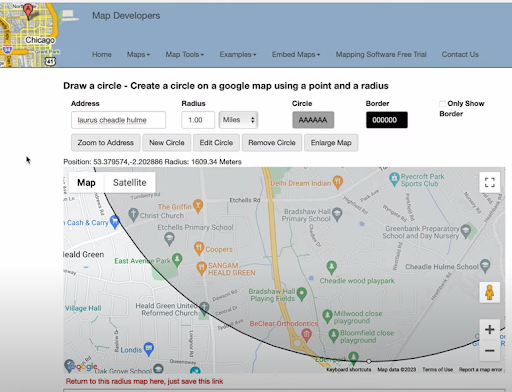Switch to the Map view tab
The width and height of the screenshot is (512, 392).
click(86, 183)
